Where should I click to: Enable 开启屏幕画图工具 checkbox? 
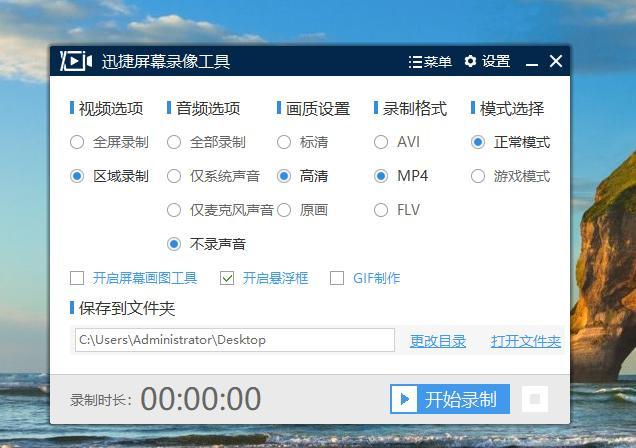pyautogui.click(x=77, y=279)
